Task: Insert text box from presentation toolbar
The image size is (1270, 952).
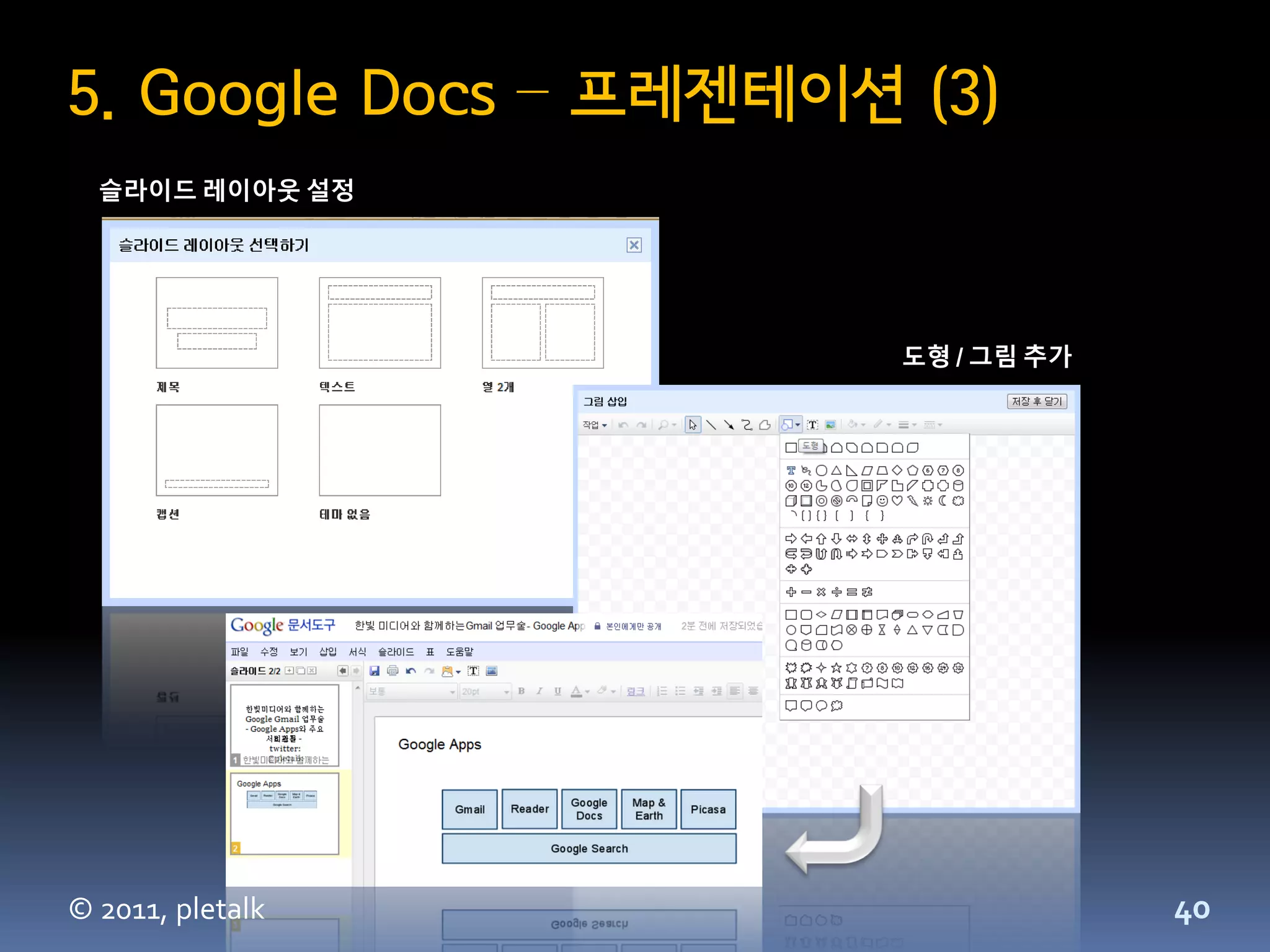Action: [473, 671]
